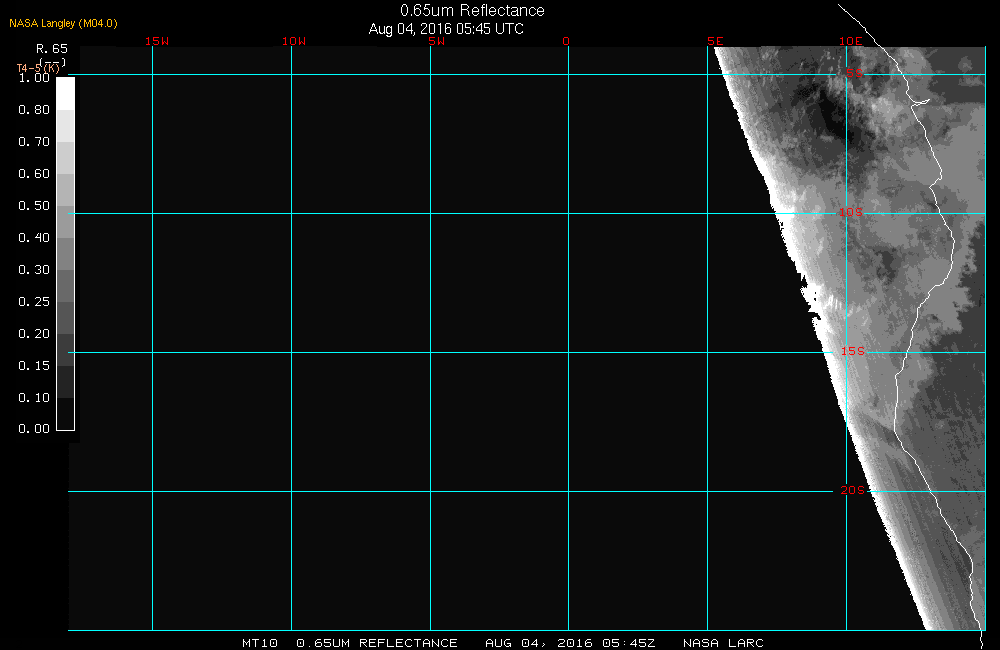Click the 5W longitude marker label
This screenshot has height=650, width=1000.
(x=435, y=41)
